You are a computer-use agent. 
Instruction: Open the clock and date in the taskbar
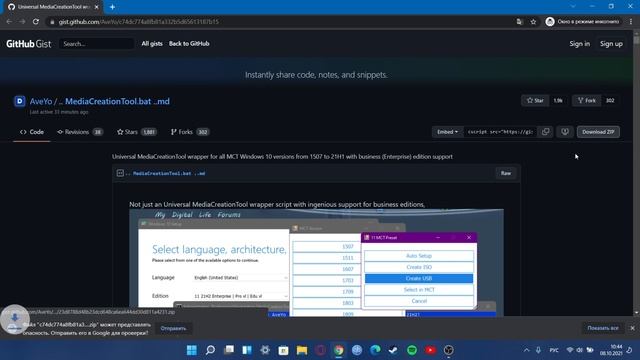pyautogui.click(x=611, y=350)
